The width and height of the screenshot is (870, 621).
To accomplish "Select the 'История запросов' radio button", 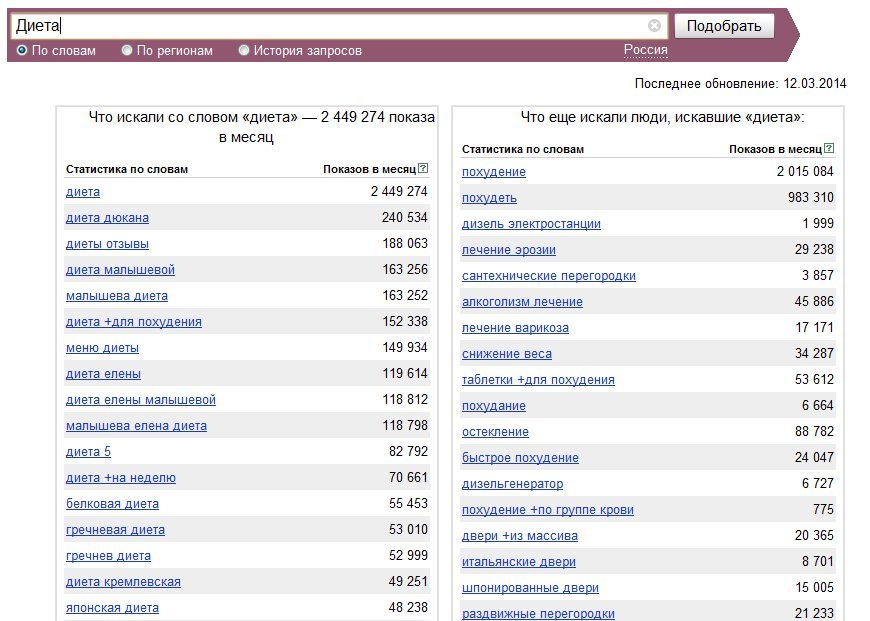I will coord(244,51).
